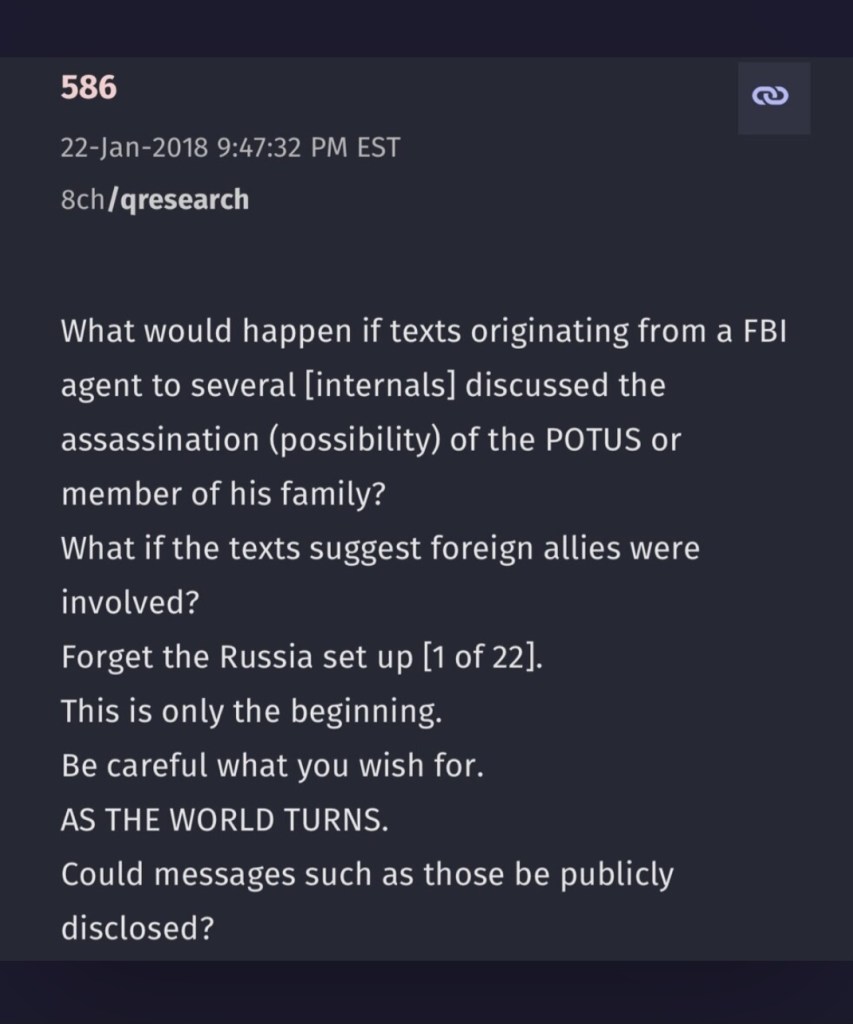The image size is (853, 1024).
Task: Click the chain link permalink icon
Action: coord(773,98)
